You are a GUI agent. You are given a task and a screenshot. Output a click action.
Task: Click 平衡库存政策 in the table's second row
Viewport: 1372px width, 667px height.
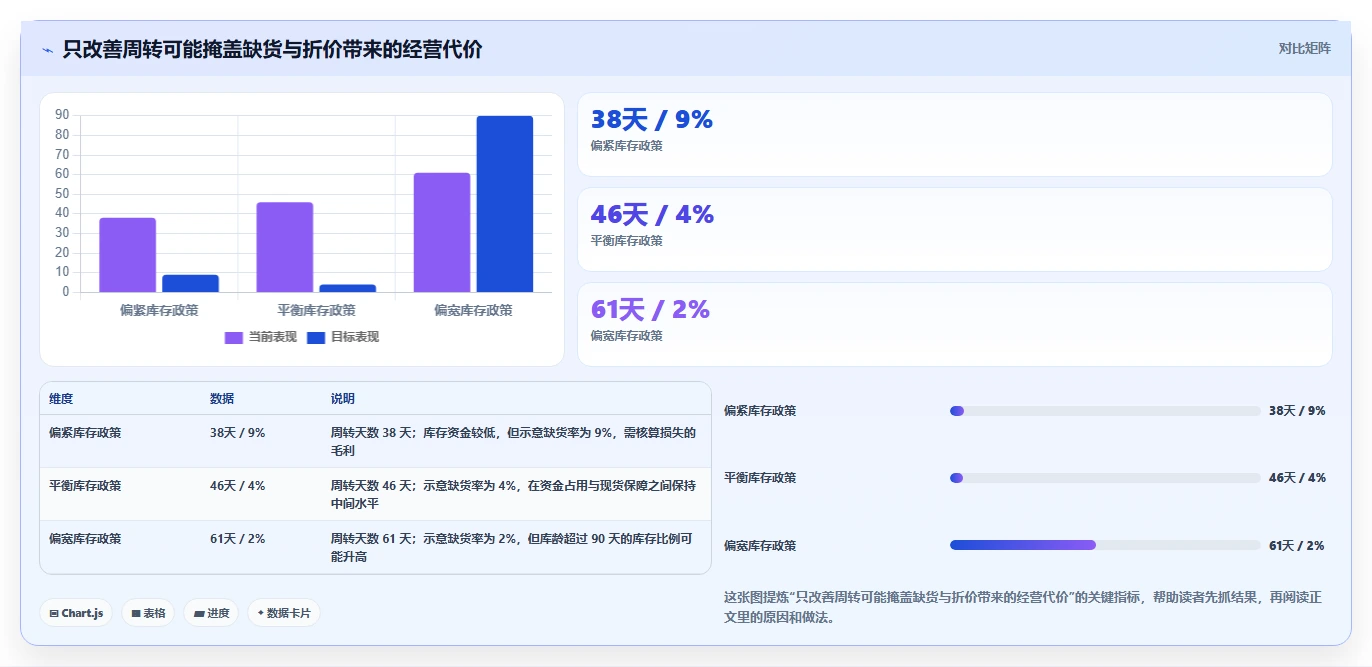coord(85,486)
